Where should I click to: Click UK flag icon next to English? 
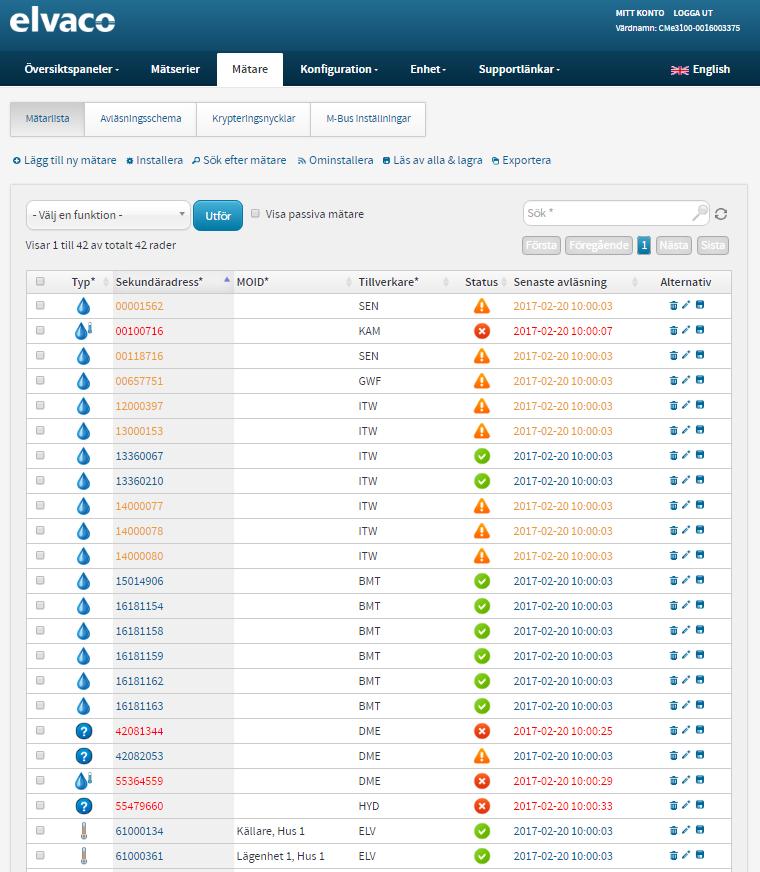679,70
